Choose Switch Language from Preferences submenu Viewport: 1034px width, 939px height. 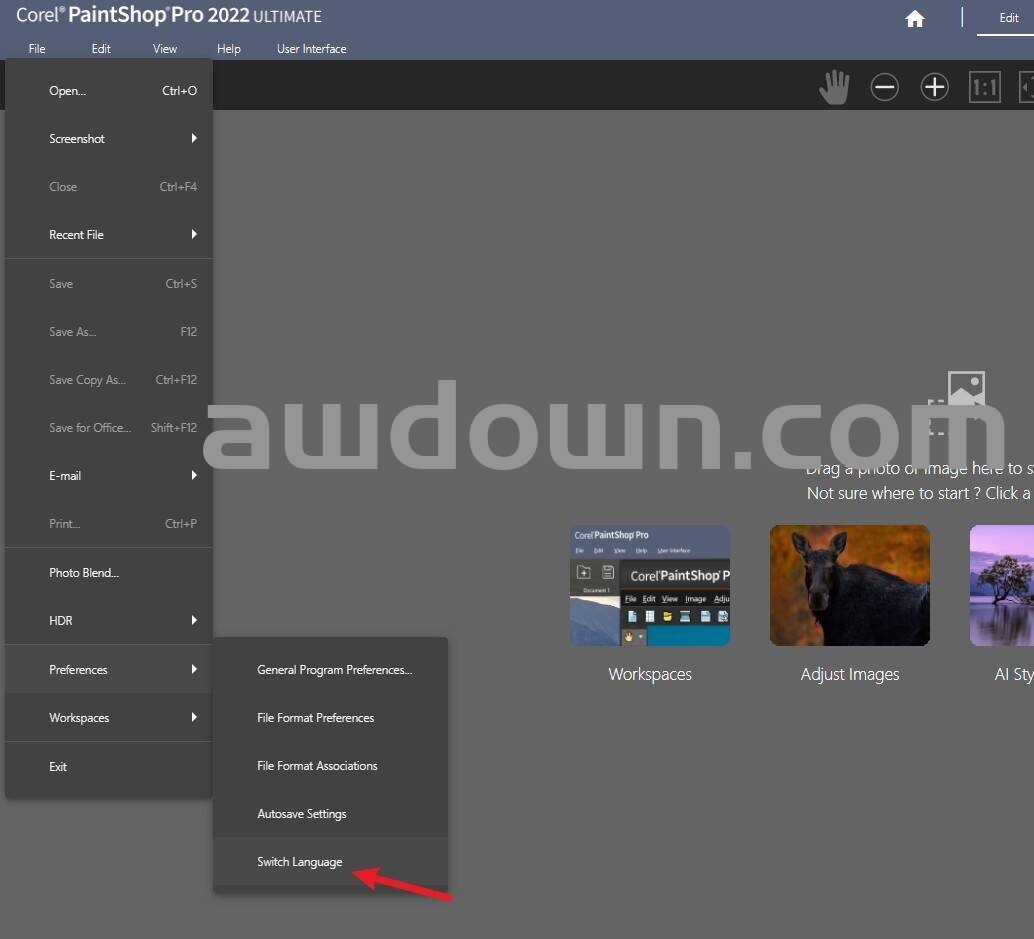click(300, 862)
